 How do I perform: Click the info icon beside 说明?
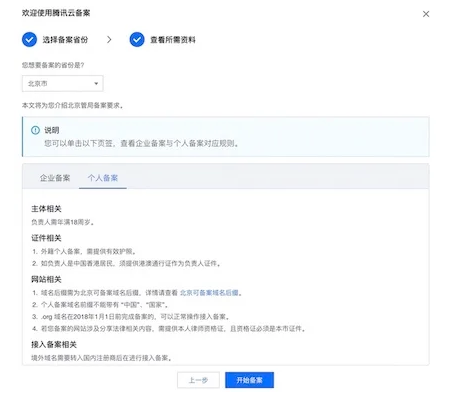pos(35,130)
